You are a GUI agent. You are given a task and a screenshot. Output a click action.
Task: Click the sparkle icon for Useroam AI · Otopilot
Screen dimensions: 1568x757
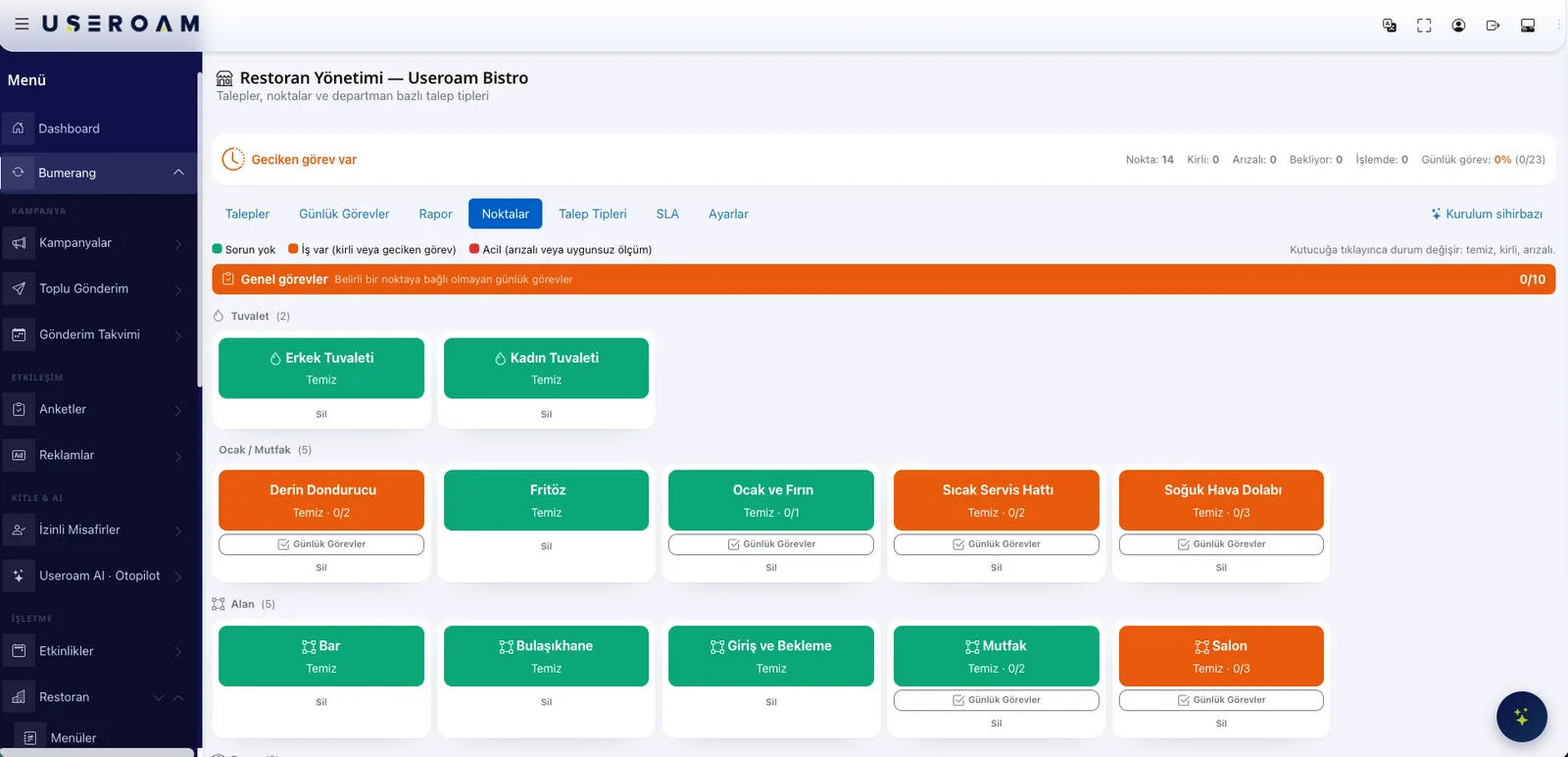pos(19,577)
